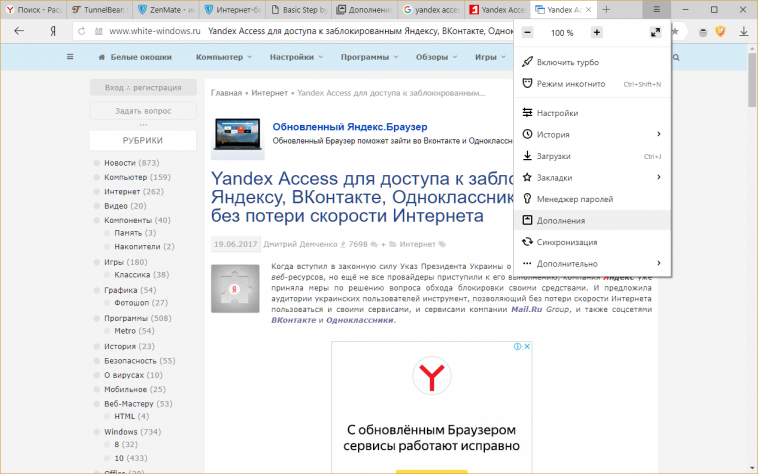Image resolution: width=758 pixels, height=474 pixels.
Task: Expand the 'Дополнительно' submenu
Action: pos(592,263)
